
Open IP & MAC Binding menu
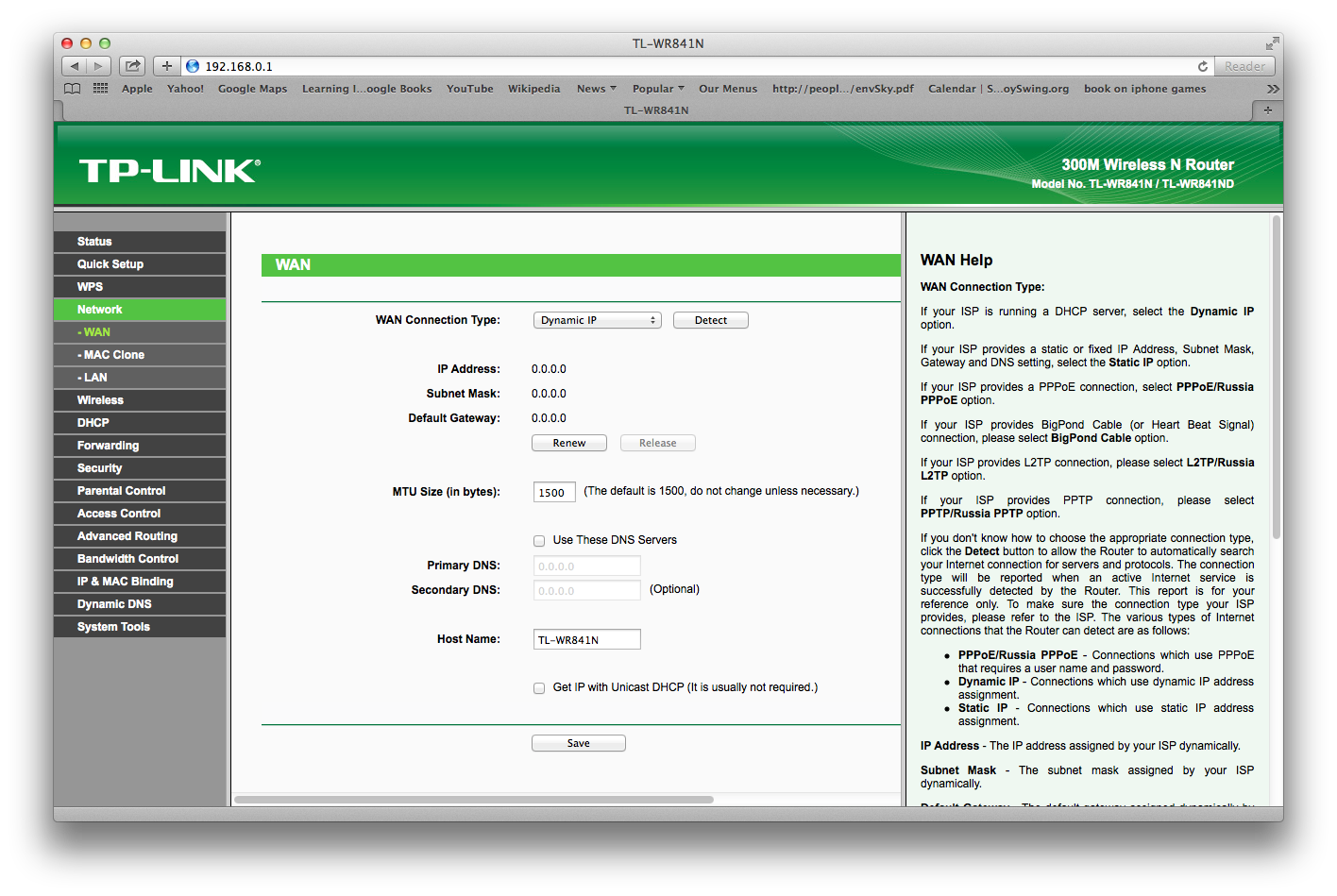pyautogui.click(x=140, y=582)
